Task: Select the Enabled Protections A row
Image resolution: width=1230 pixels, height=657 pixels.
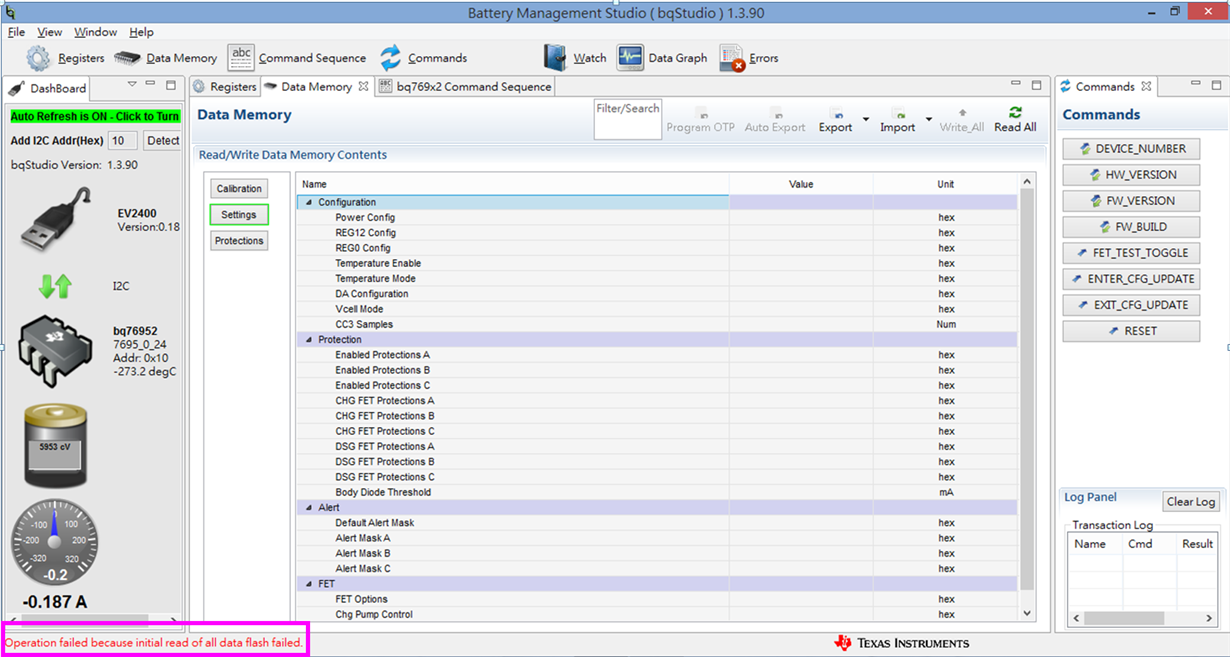Action: [657, 355]
